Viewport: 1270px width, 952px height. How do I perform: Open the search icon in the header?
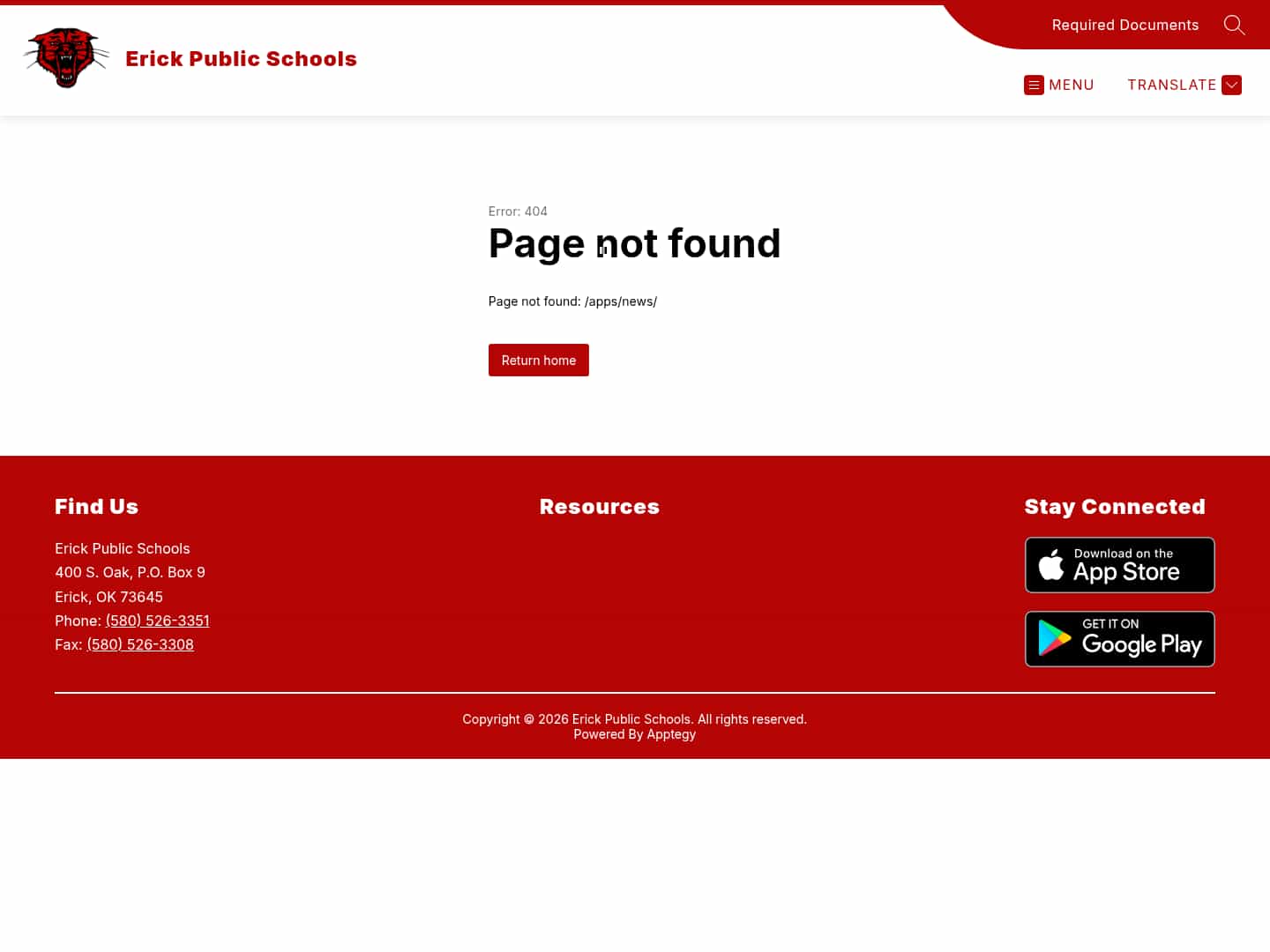1234,25
